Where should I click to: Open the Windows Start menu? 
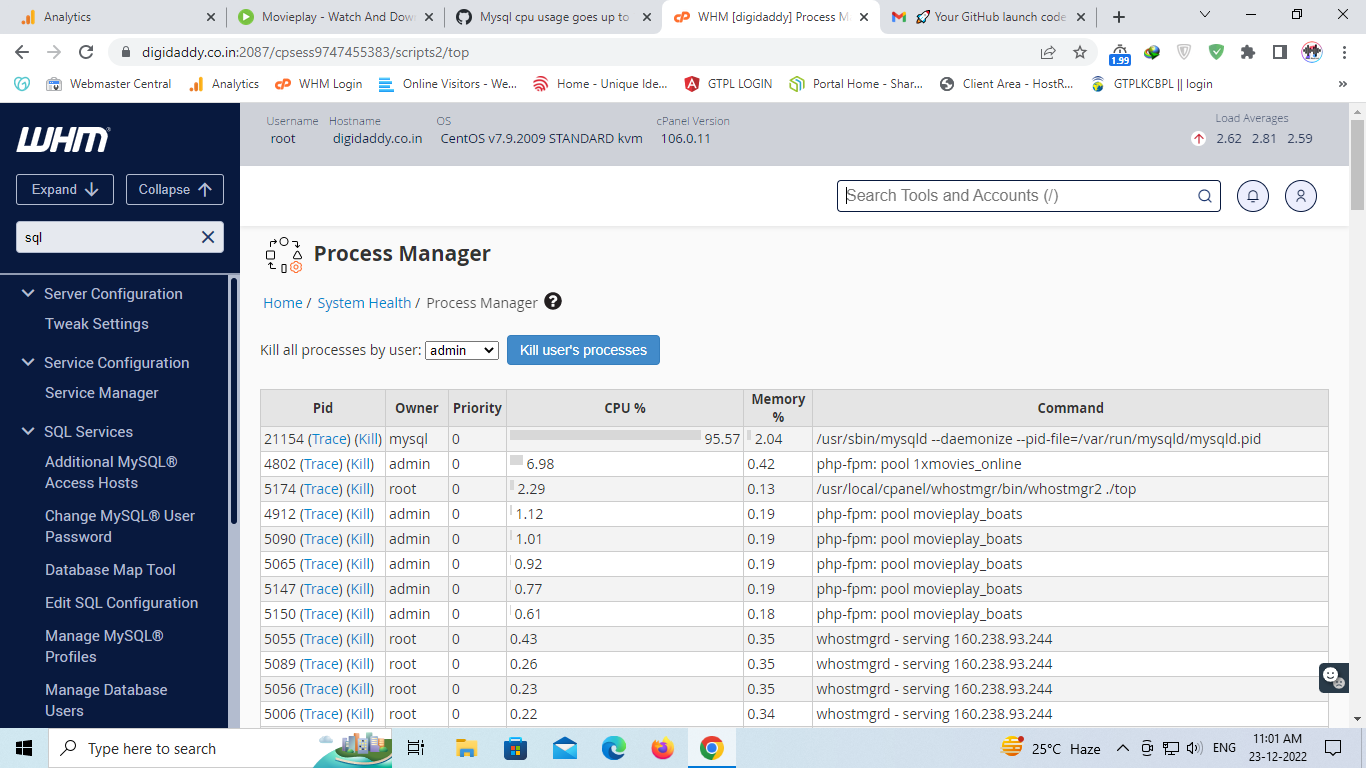click(x=22, y=747)
